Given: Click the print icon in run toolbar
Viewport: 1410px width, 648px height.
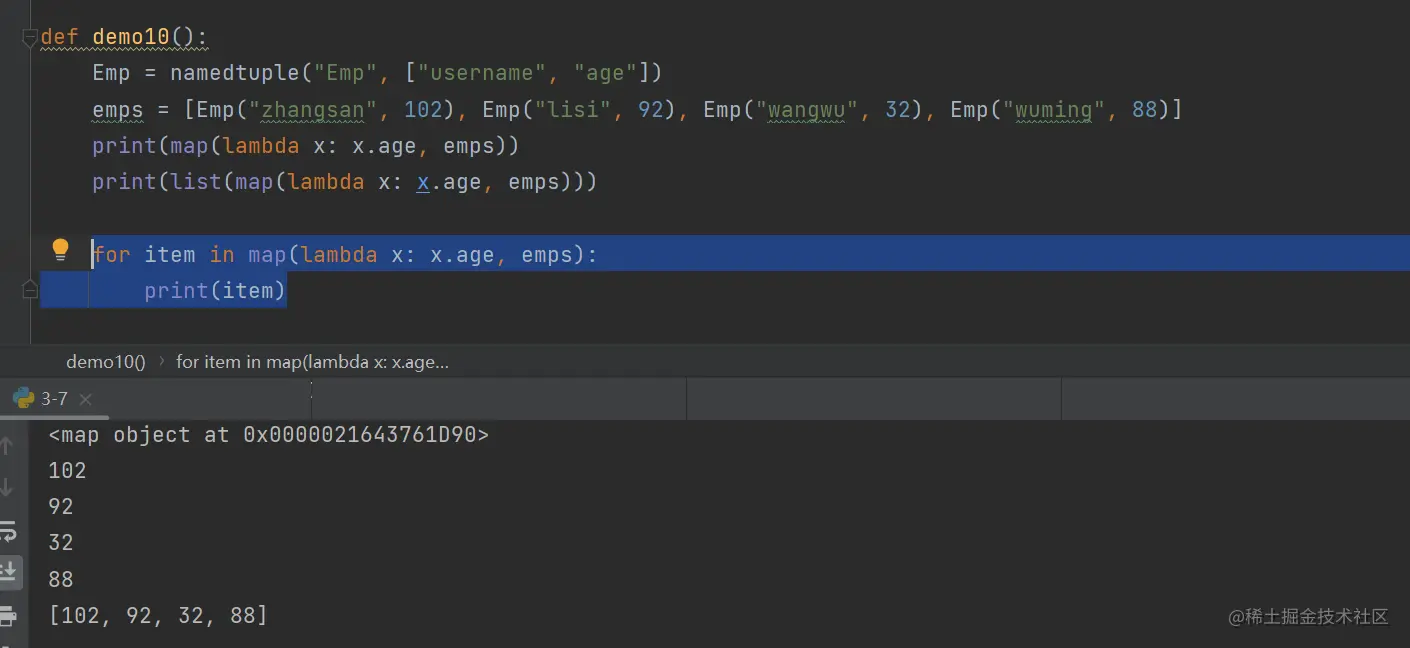Looking at the screenshot, I should tap(8, 614).
